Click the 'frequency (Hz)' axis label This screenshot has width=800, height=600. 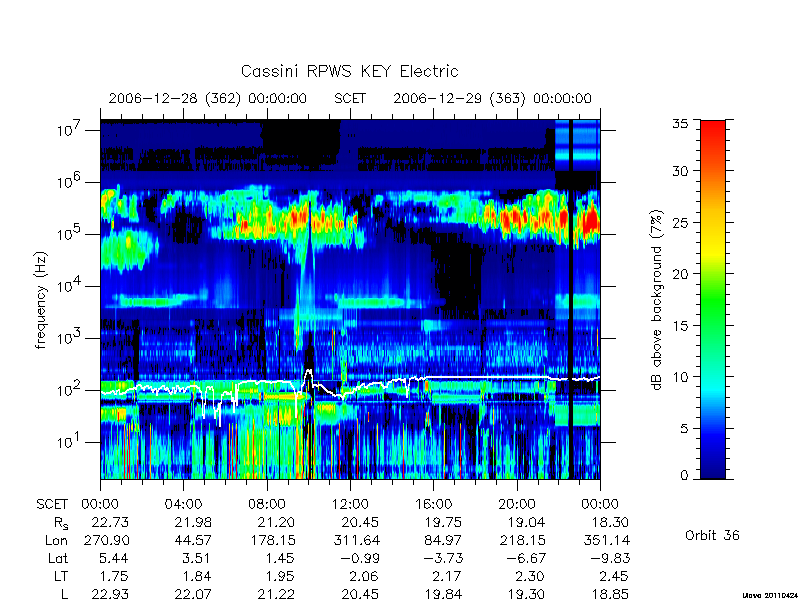41,300
